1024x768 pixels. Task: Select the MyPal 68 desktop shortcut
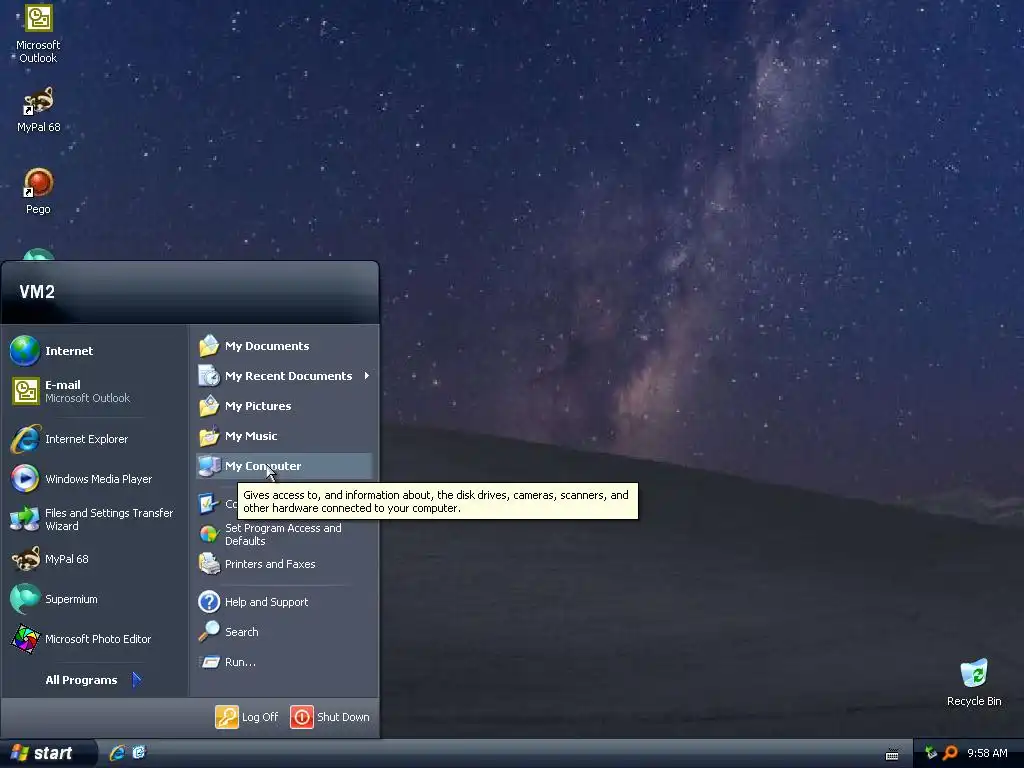point(39,109)
